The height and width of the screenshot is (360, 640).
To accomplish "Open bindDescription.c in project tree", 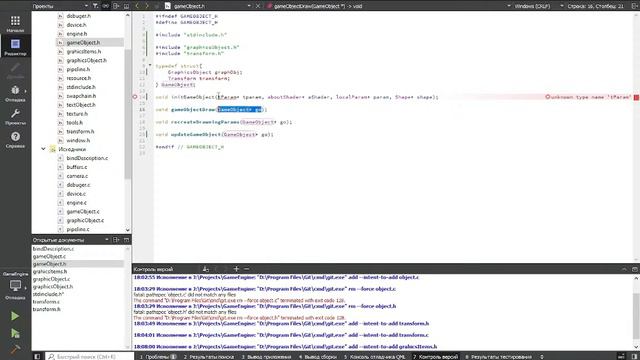I will pos(87,158).
